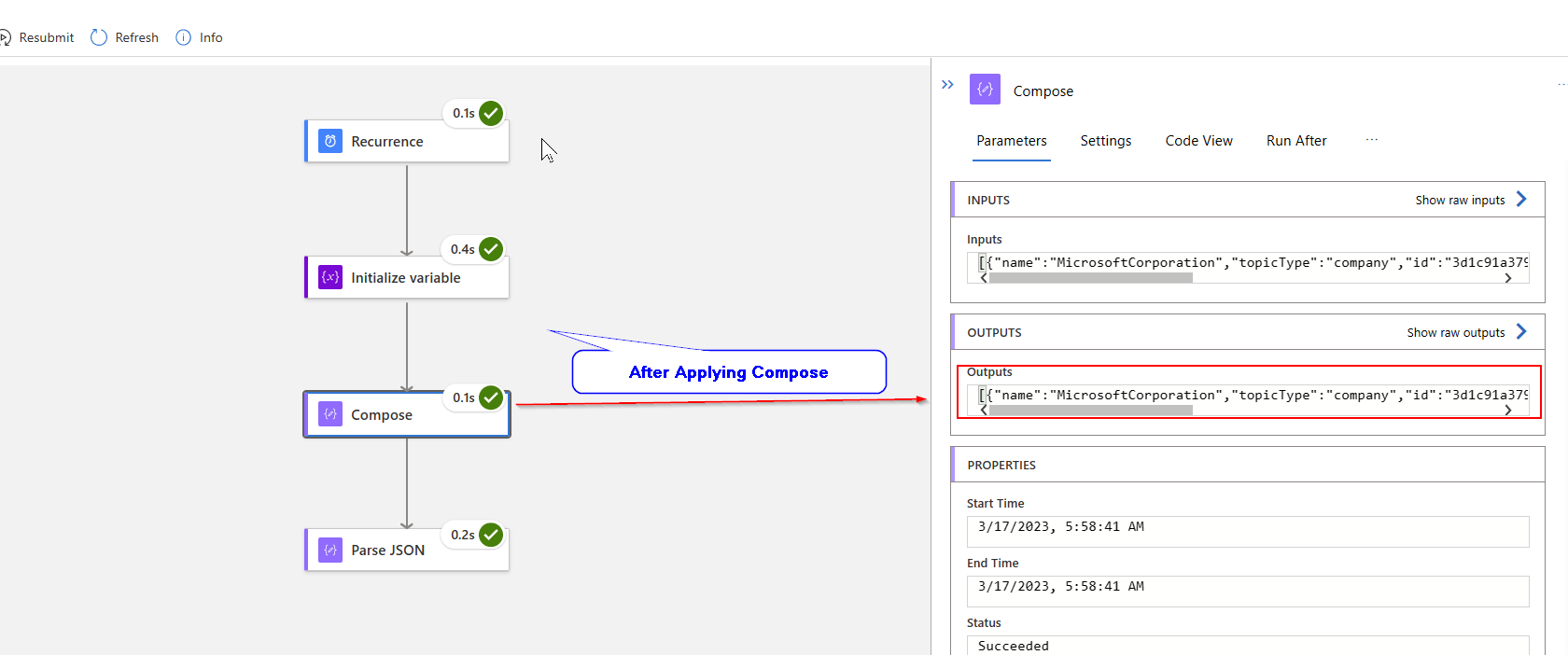Click the 0.1s duration on the Compose node
1568x655 pixels.
464,398
